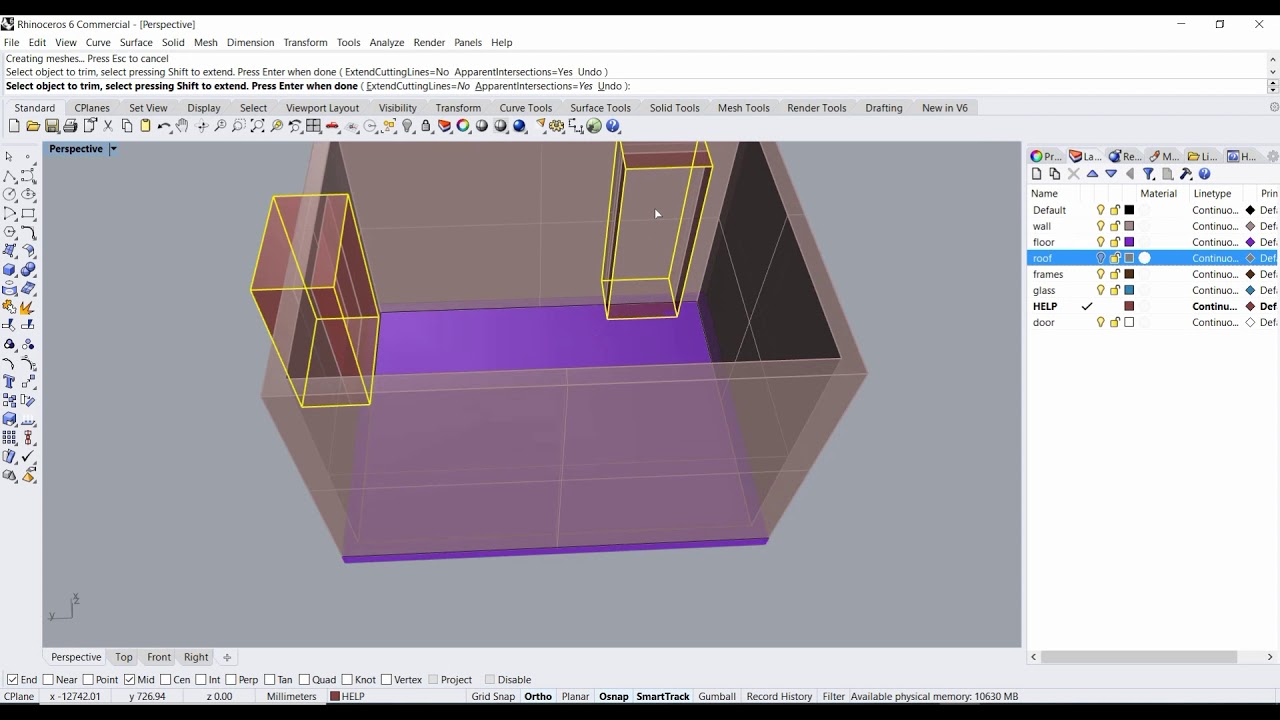Toggle the Mid osnap checkbox
Viewport: 1280px width, 720px height.
pos(129,680)
